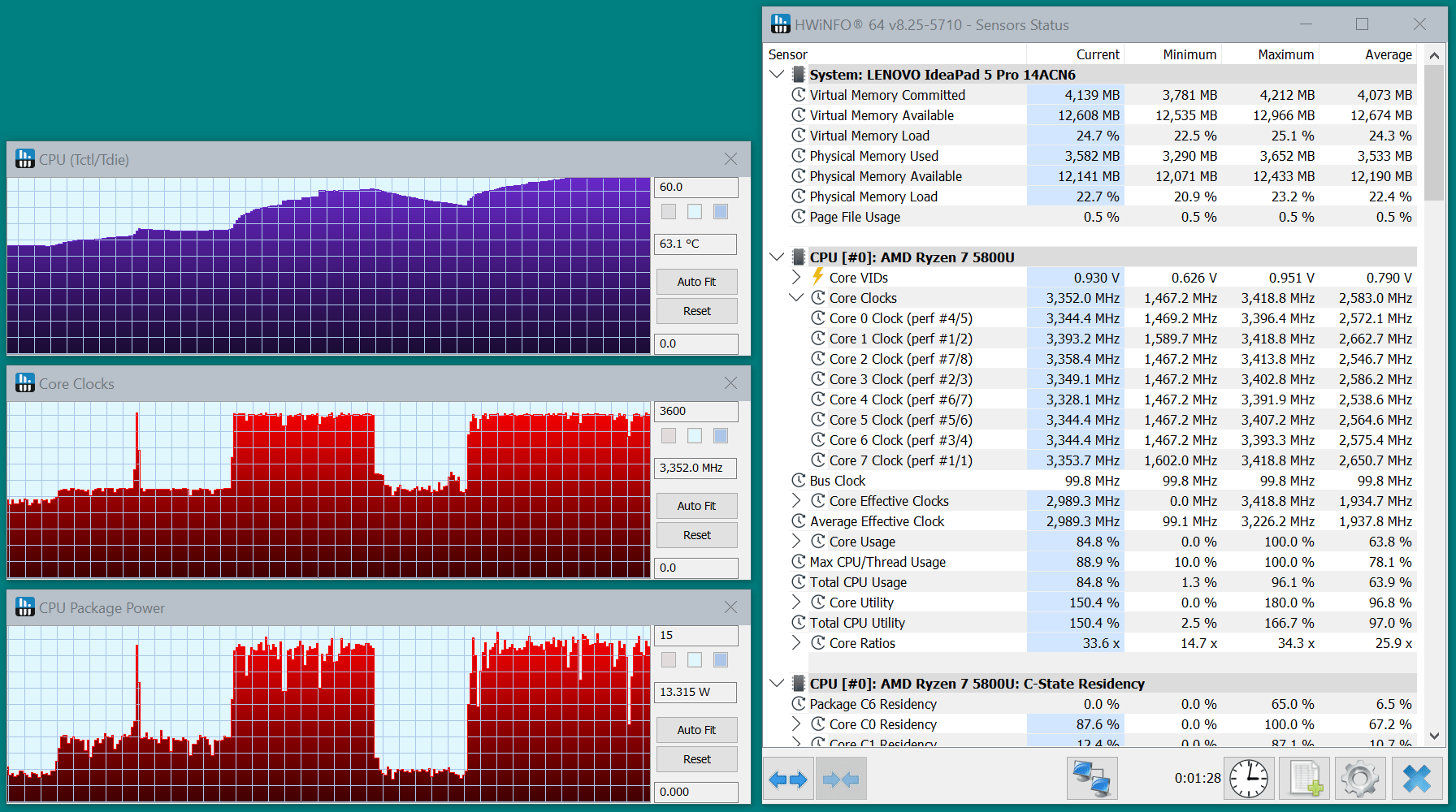Collapse the Core Clocks tree row
This screenshot has height=812, width=1456.
(796, 297)
